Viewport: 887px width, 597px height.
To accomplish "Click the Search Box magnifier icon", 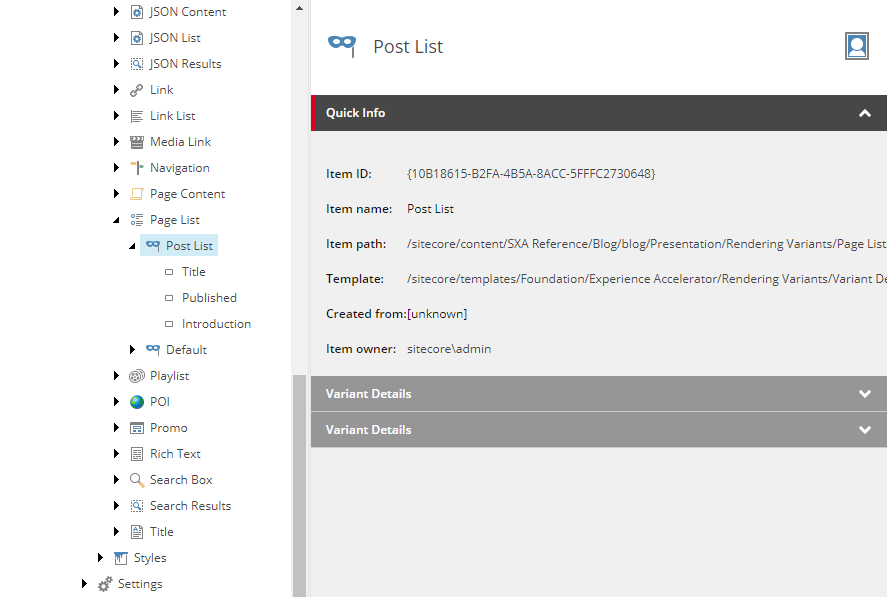I will (x=137, y=480).
